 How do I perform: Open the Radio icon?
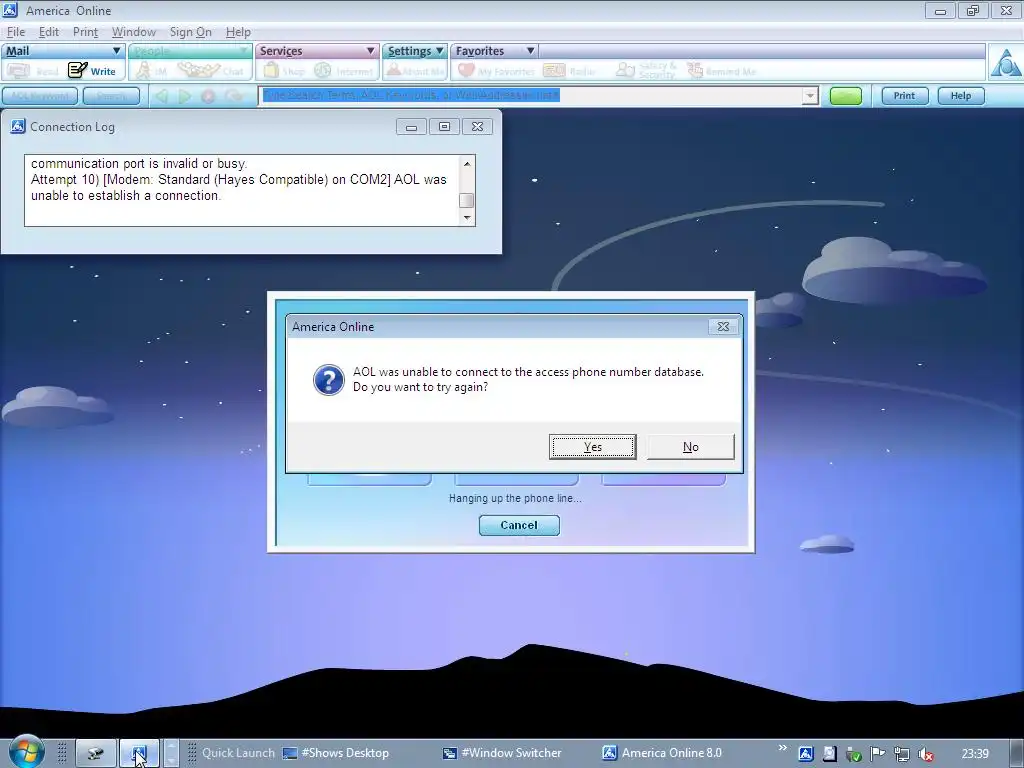coord(554,70)
